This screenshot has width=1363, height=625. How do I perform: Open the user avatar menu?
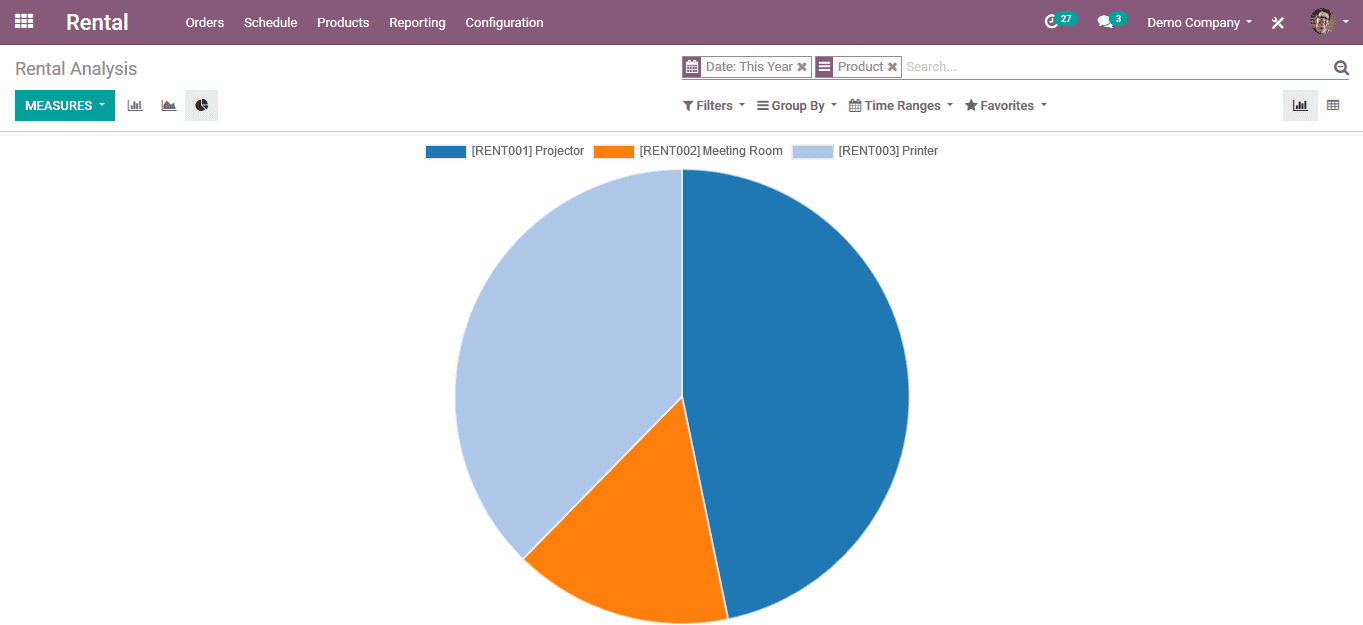(1329, 21)
